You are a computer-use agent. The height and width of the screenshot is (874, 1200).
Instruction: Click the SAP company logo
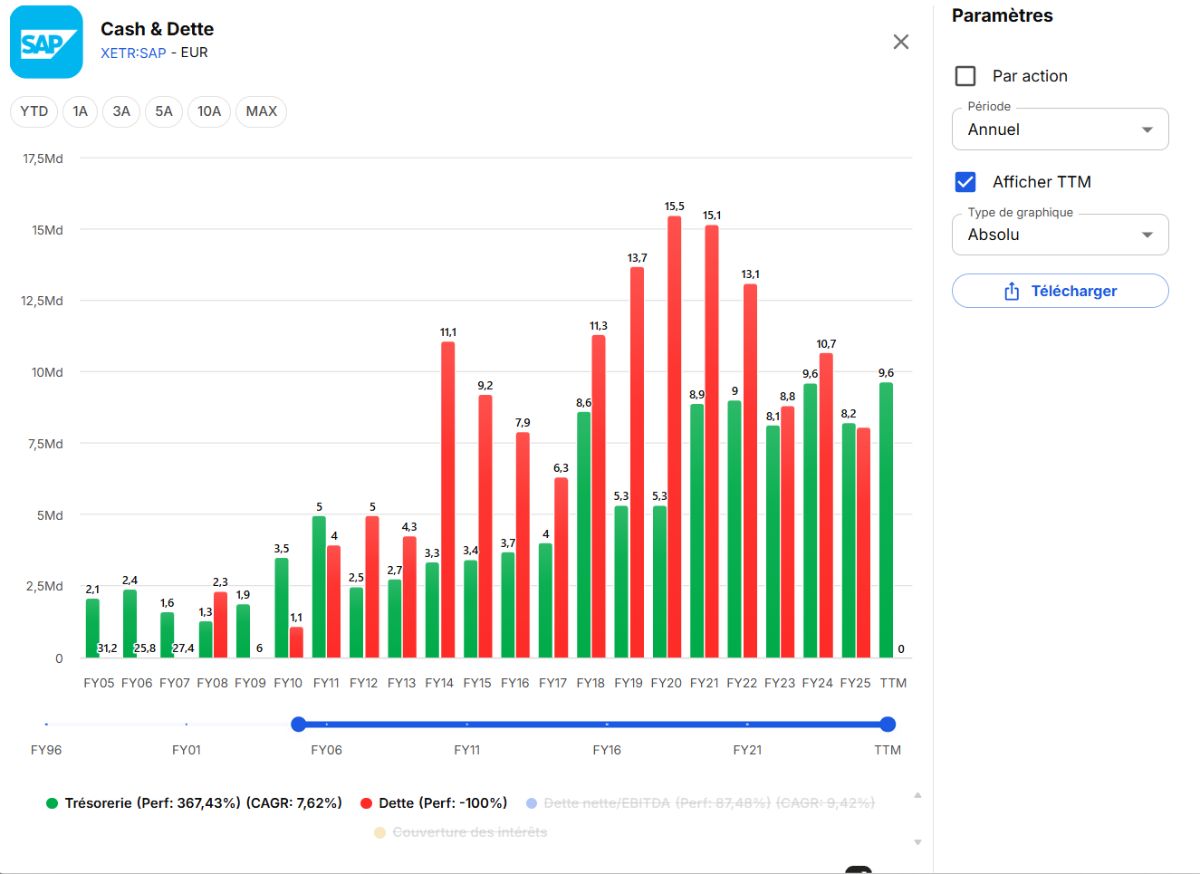coord(46,42)
